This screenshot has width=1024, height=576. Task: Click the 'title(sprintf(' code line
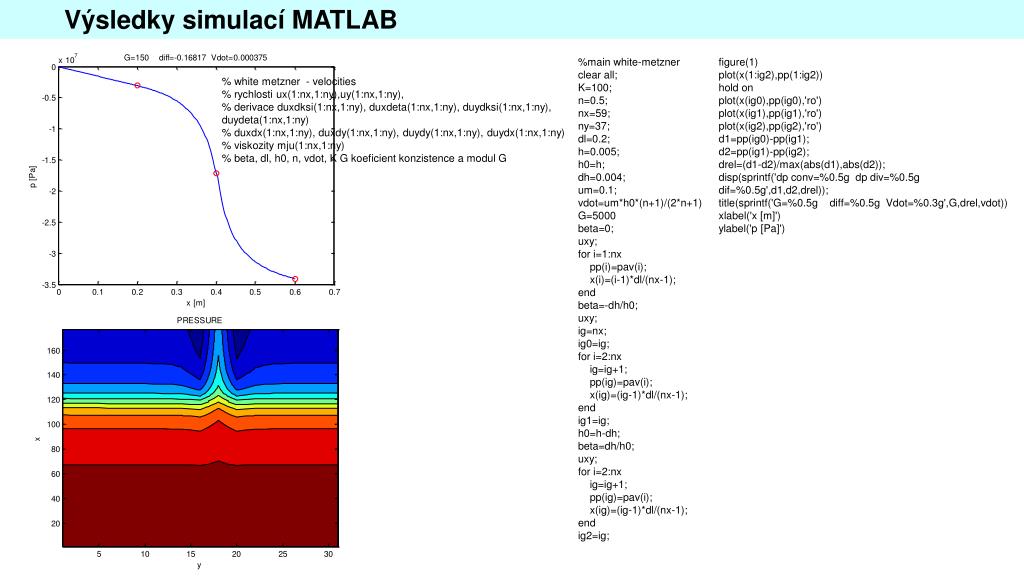click(x=863, y=203)
